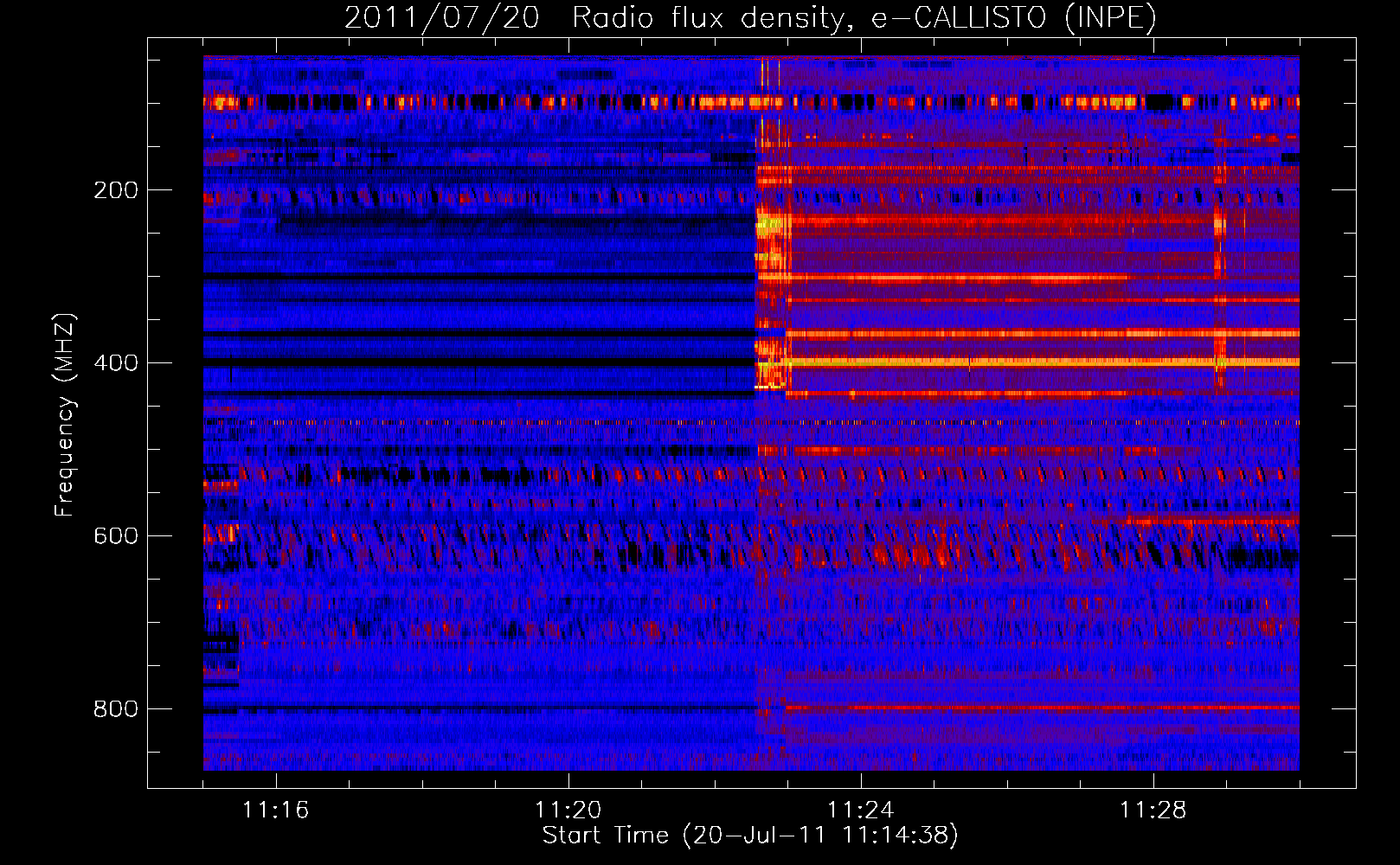1400x865 pixels.
Task: Click the 11:24 time tick label
Action: (861, 810)
